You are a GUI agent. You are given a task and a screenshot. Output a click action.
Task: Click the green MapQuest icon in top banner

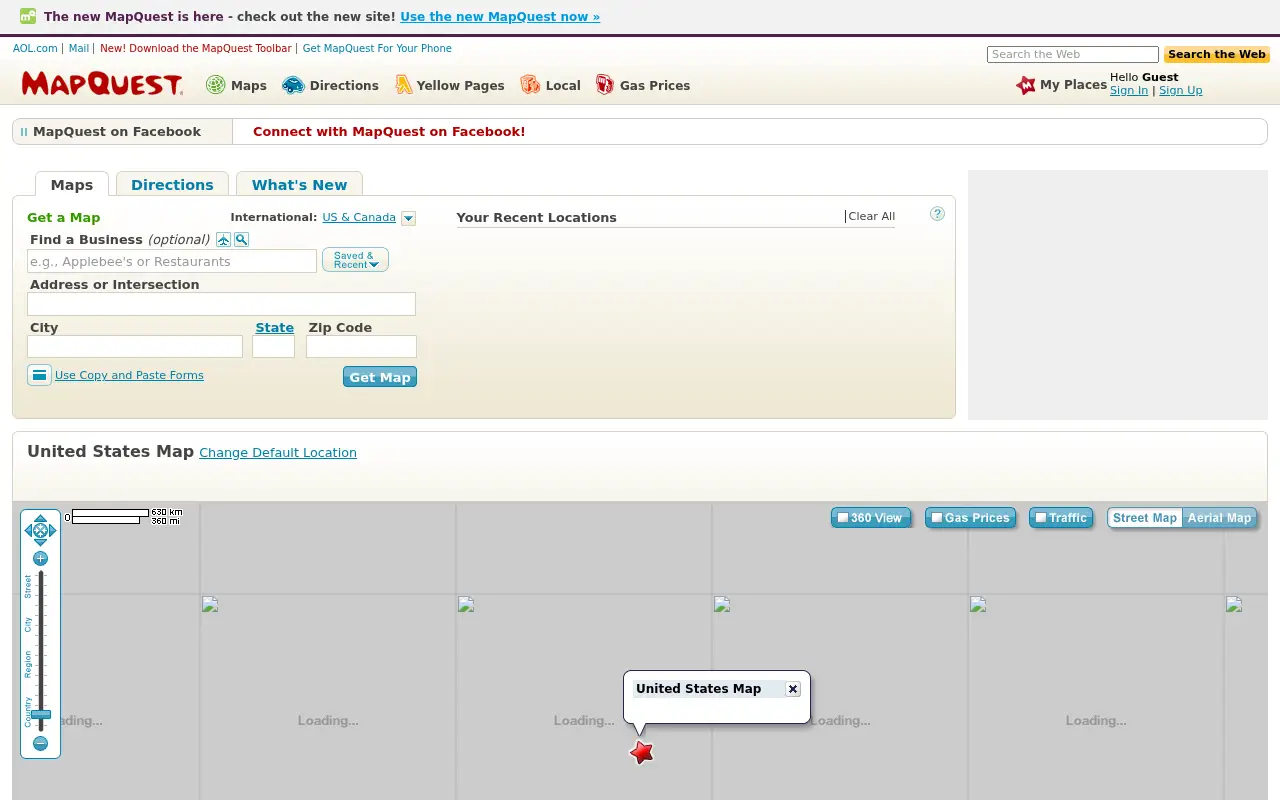click(28, 16)
